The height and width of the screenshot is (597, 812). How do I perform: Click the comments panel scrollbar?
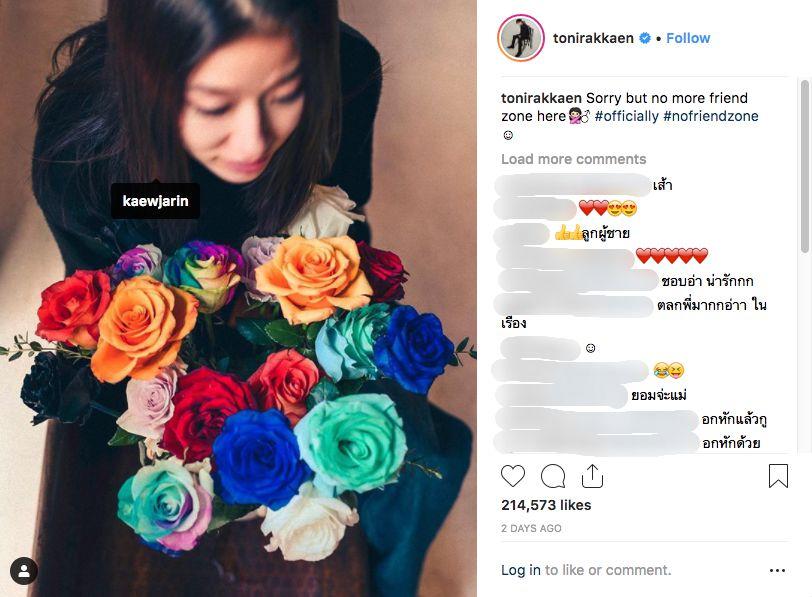coord(805,160)
